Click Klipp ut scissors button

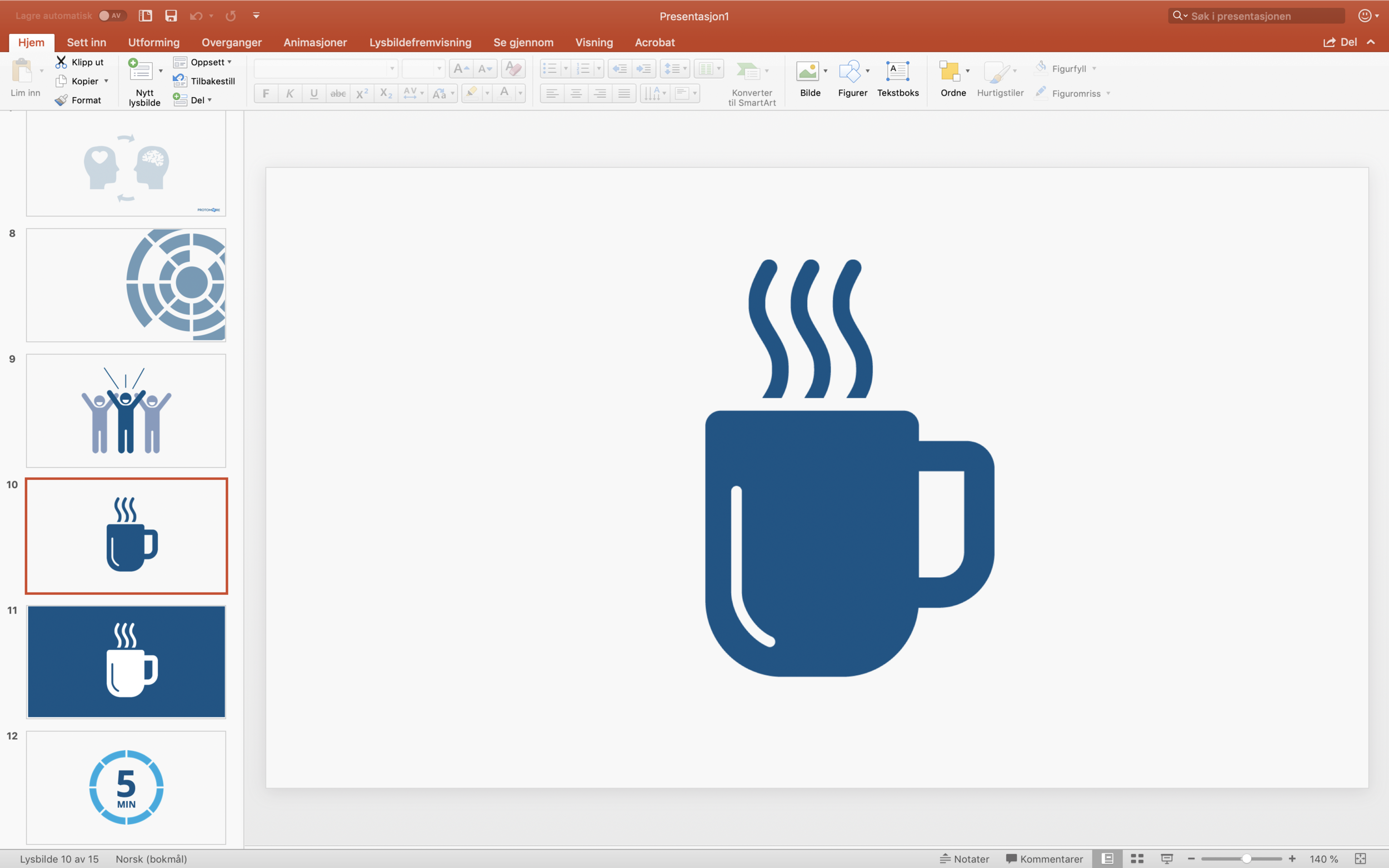tap(80, 62)
